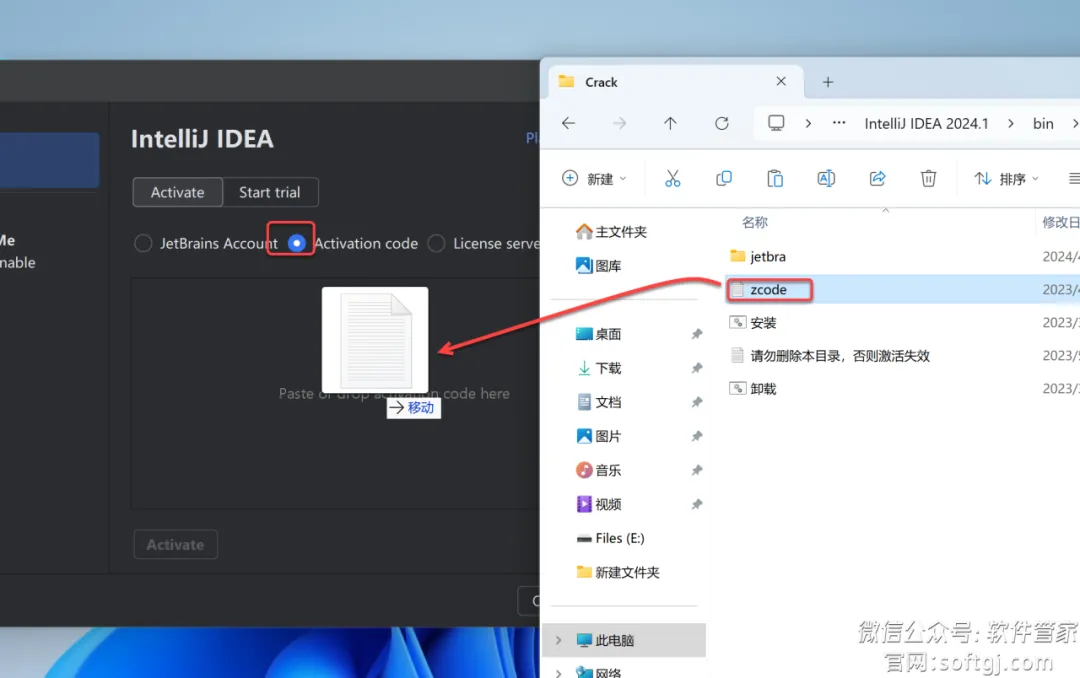Click the bin breadcrumb segment
This screenshot has height=678, width=1080.
(x=1043, y=123)
